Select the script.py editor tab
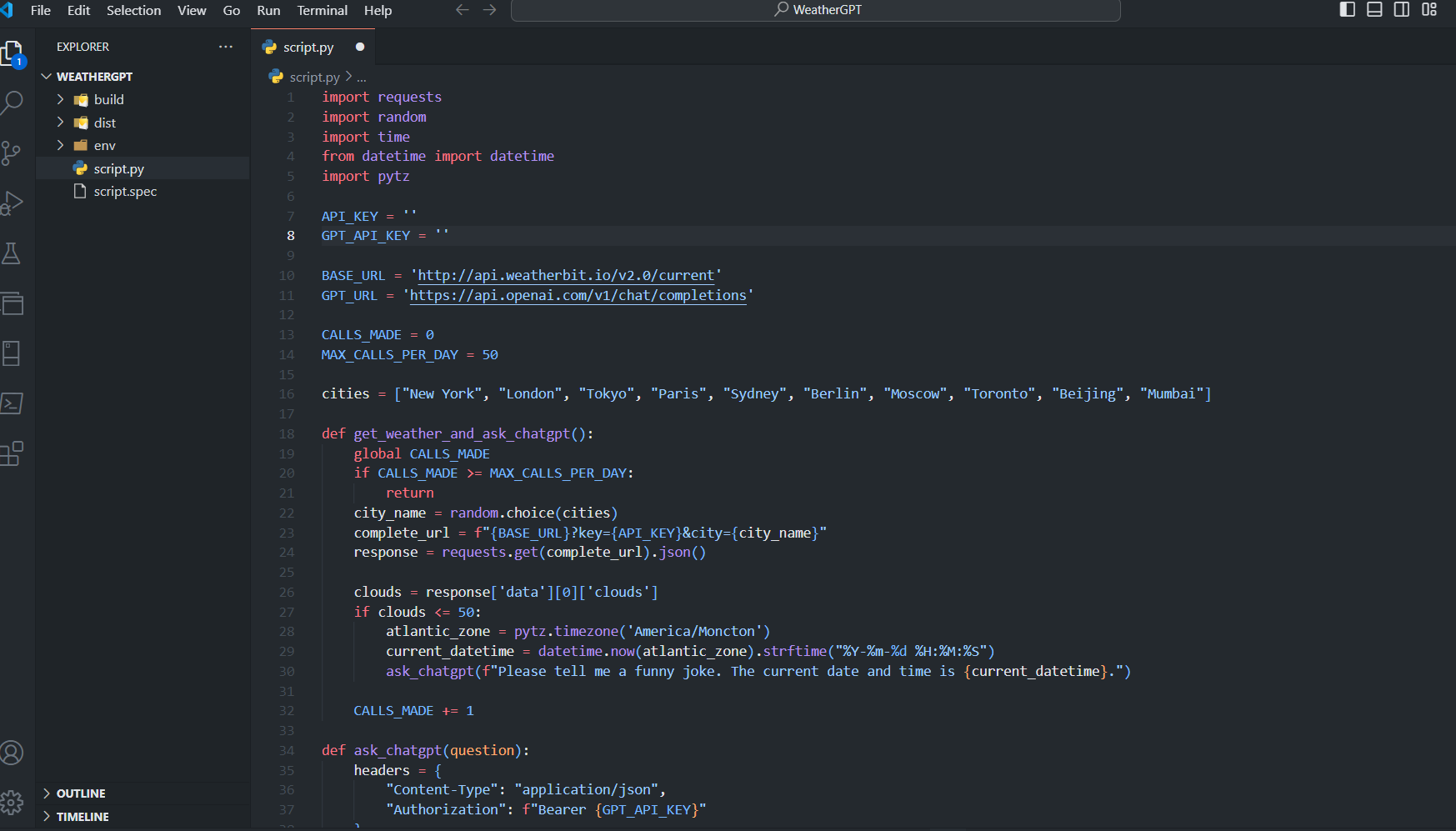 pos(308,48)
